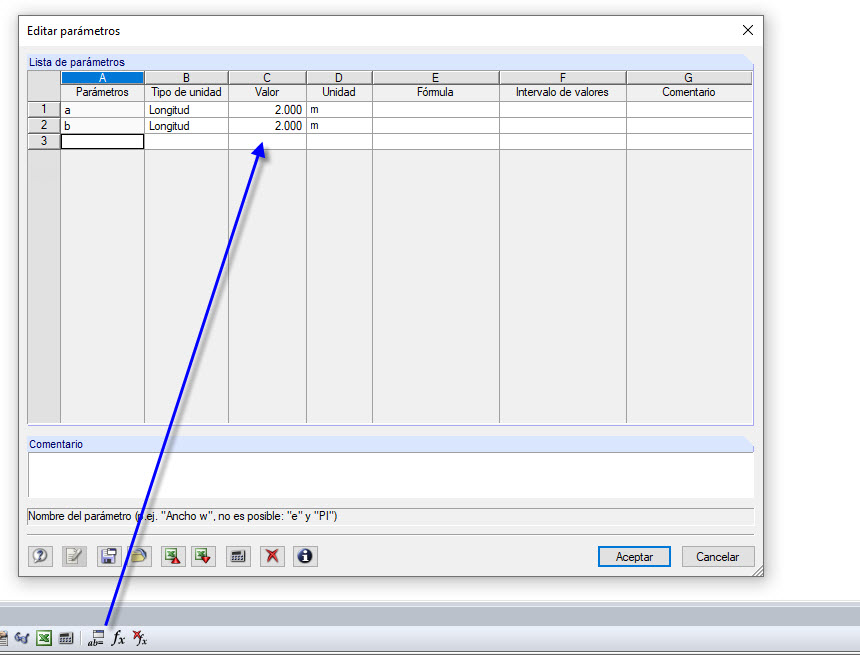
Task: Click the blue glasses icon in the bottom toolbar
Action: coord(22,638)
